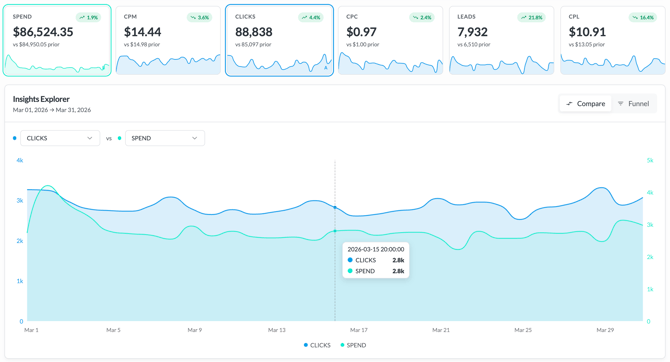
Task: Click 'vs $84,950.05 prior' text
Action: coord(36,44)
